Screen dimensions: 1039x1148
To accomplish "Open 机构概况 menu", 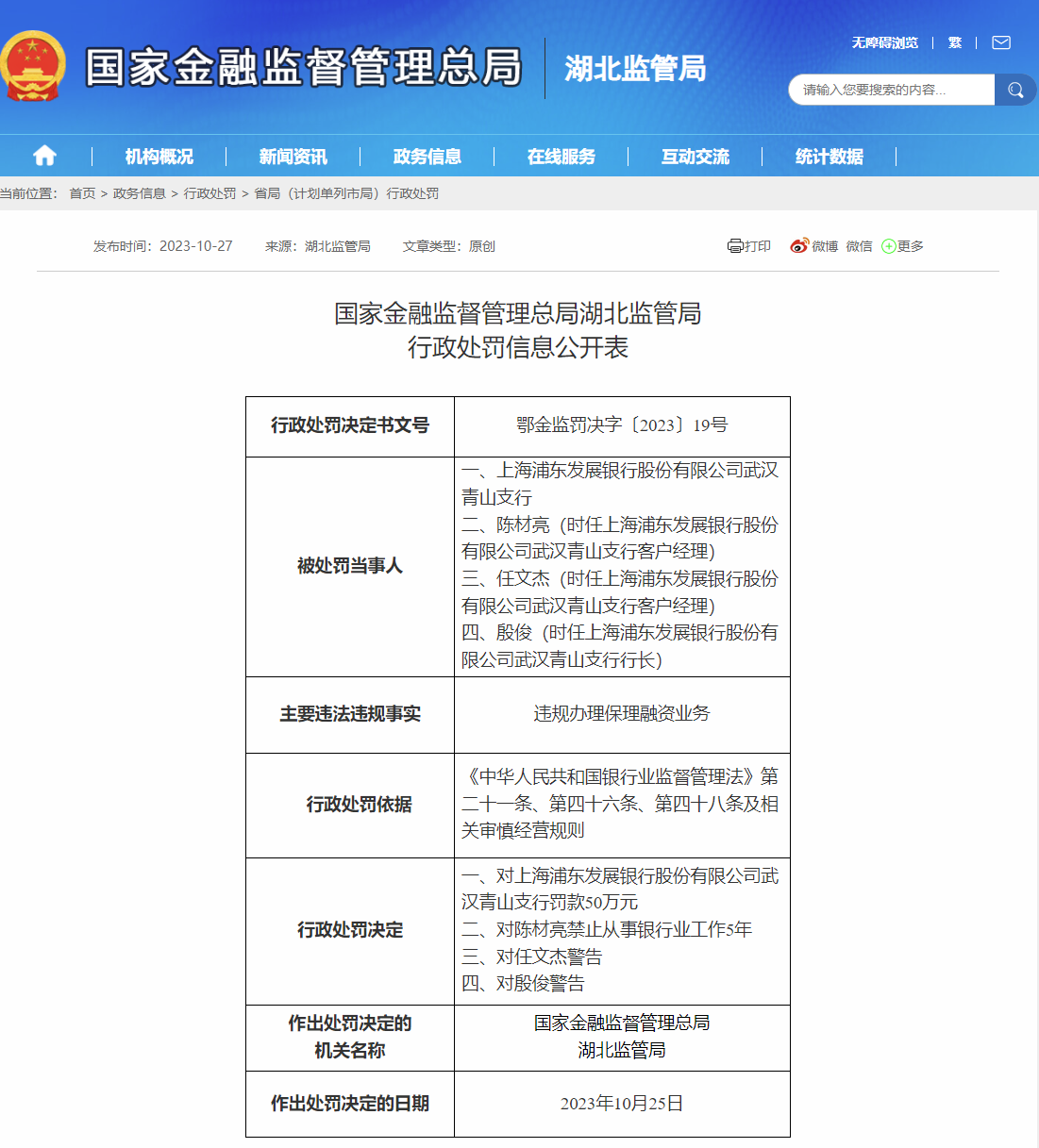I will 159,157.
